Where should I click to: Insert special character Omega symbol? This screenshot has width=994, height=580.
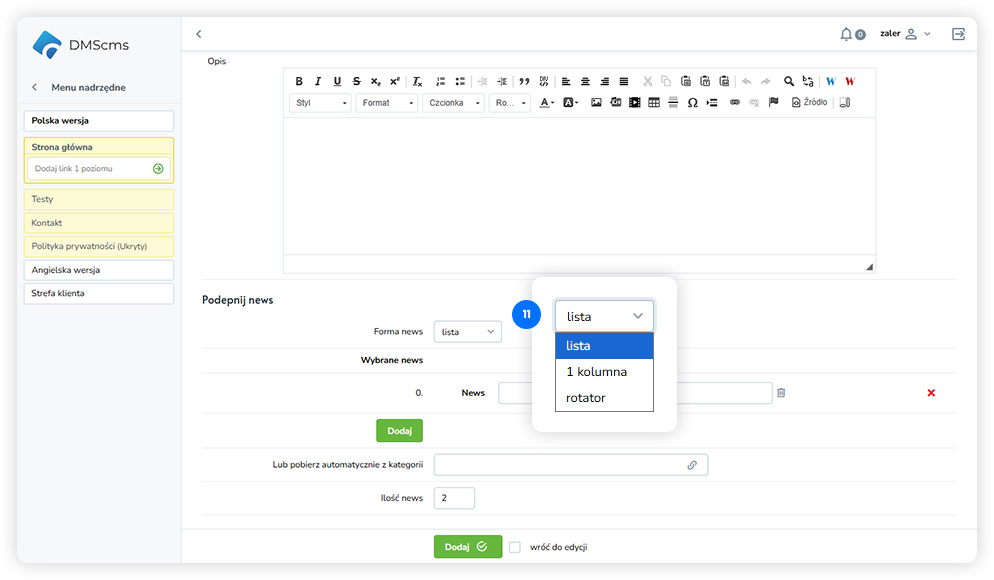click(x=692, y=103)
